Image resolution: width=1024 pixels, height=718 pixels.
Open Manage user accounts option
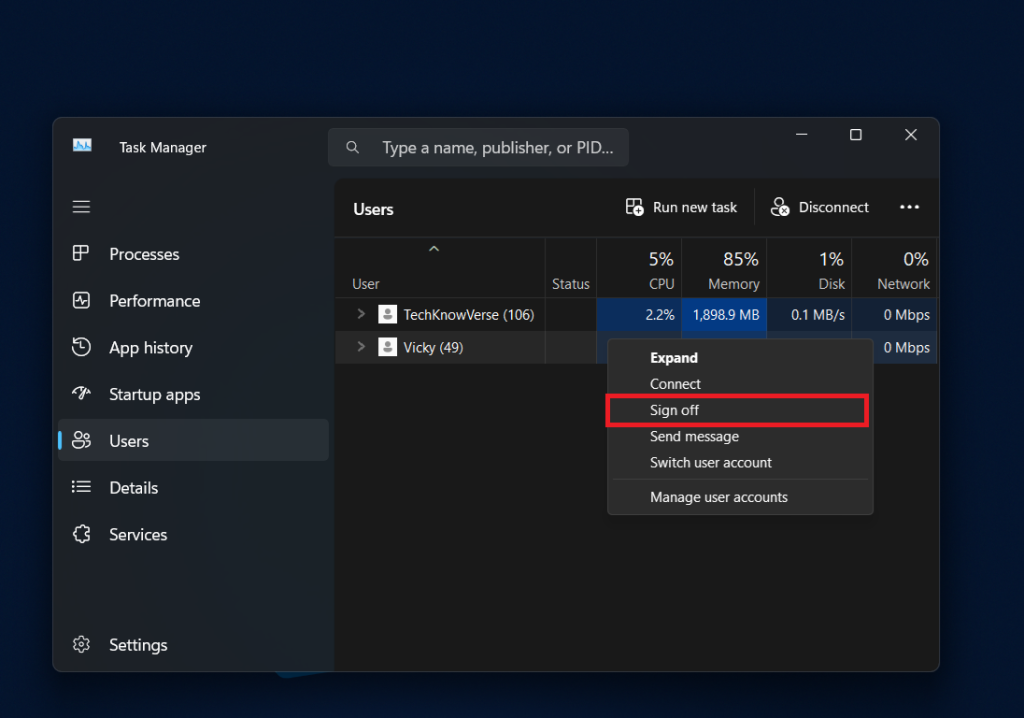coord(719,497)
